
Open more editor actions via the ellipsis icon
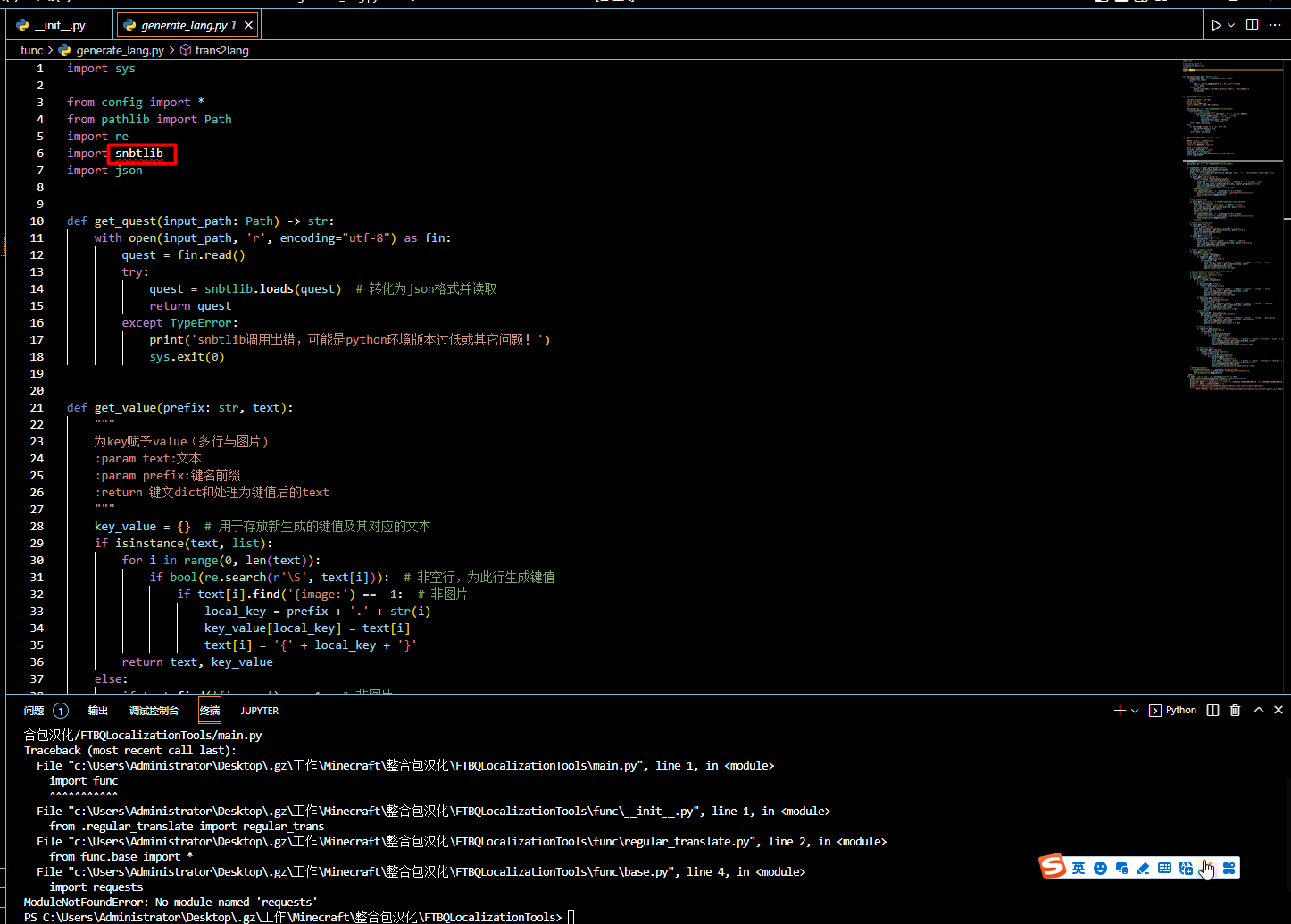[1275, 24]
